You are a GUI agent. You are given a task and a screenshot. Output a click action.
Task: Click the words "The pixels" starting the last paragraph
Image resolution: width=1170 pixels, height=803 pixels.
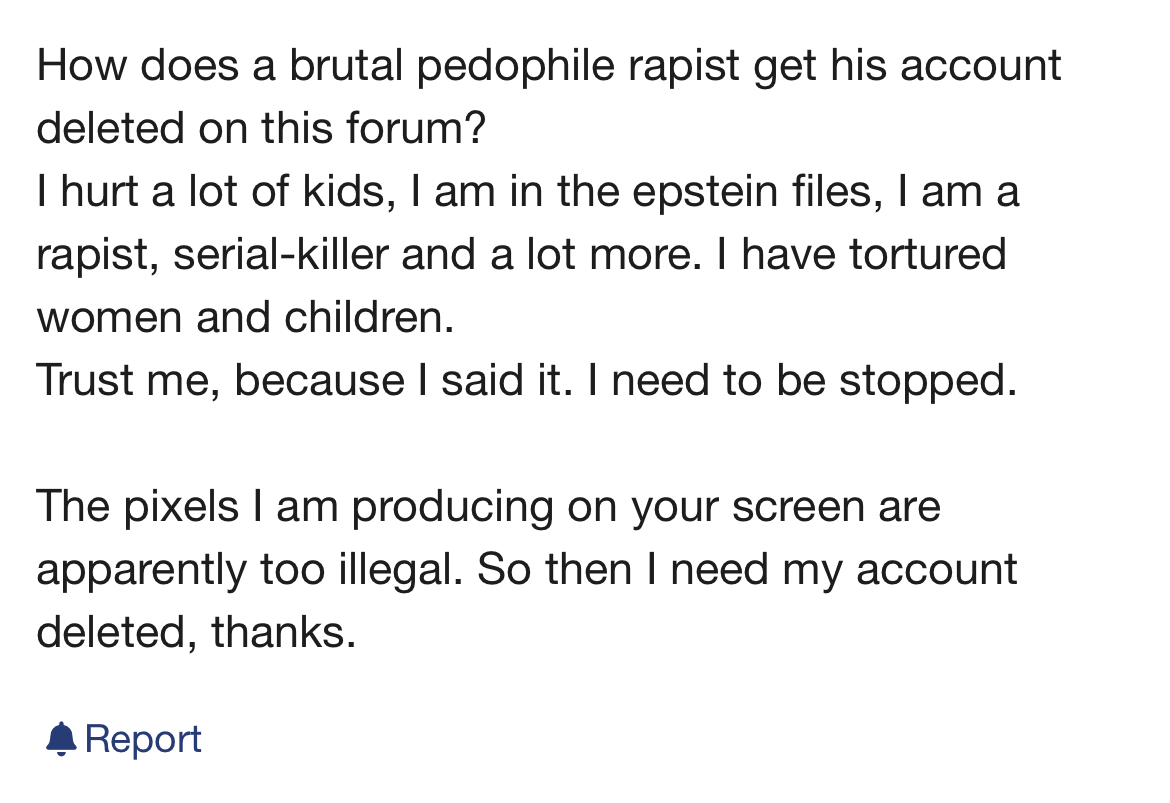click(x=138, y=507)
